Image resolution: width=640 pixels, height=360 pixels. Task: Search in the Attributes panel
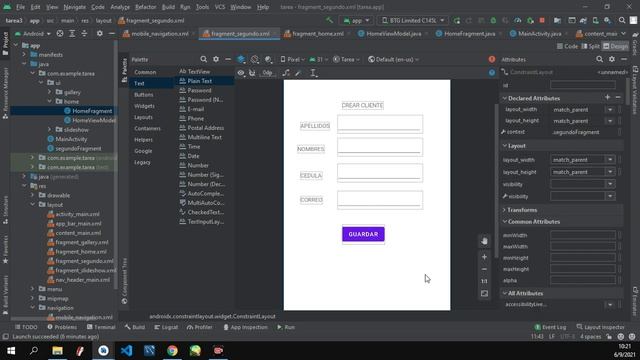coord(599,60)
